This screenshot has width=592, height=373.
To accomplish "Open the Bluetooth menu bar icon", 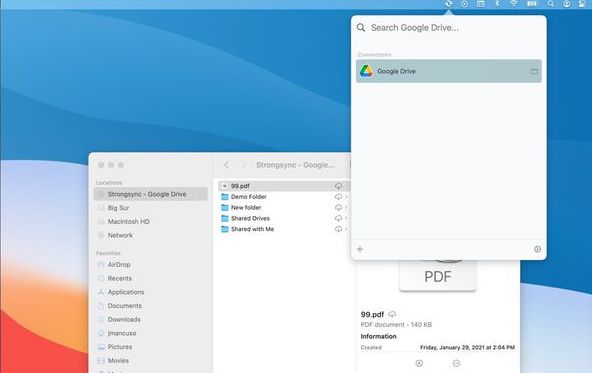I will click(498, 4).
